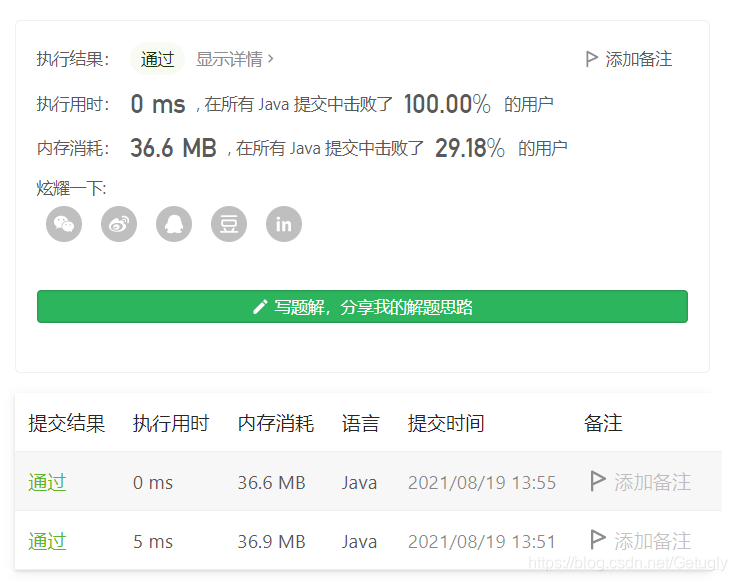Screen dimensions: 737x581
Task: Click the 2021/08/19 13:55 timestamp
Action: click(482, 483)
